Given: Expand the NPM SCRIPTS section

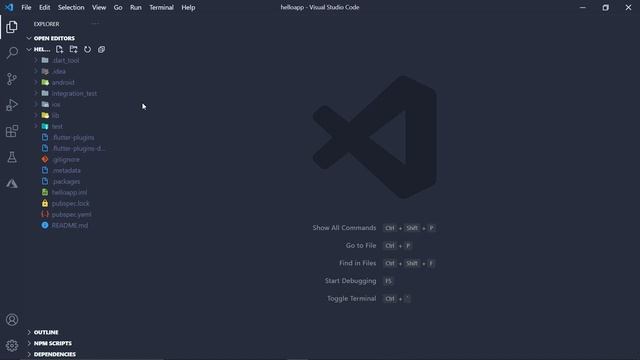Looking at the screenshot, I should point(29,343).
